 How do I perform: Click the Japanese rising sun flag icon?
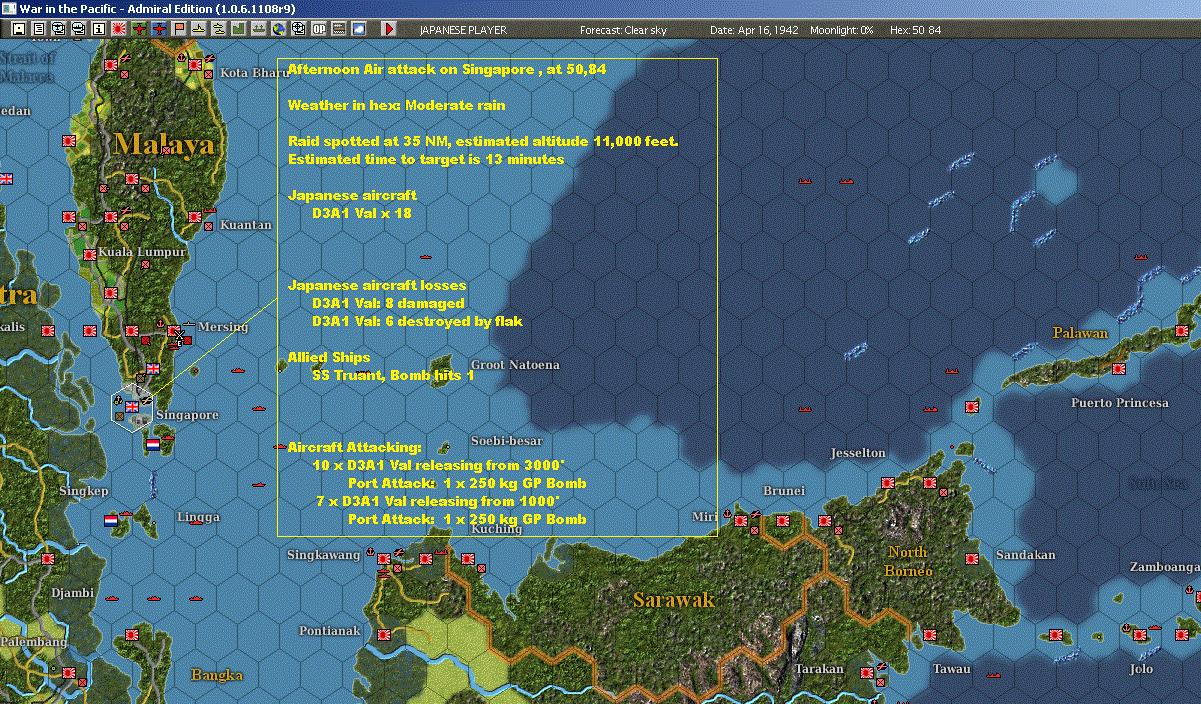click(118, 29)
